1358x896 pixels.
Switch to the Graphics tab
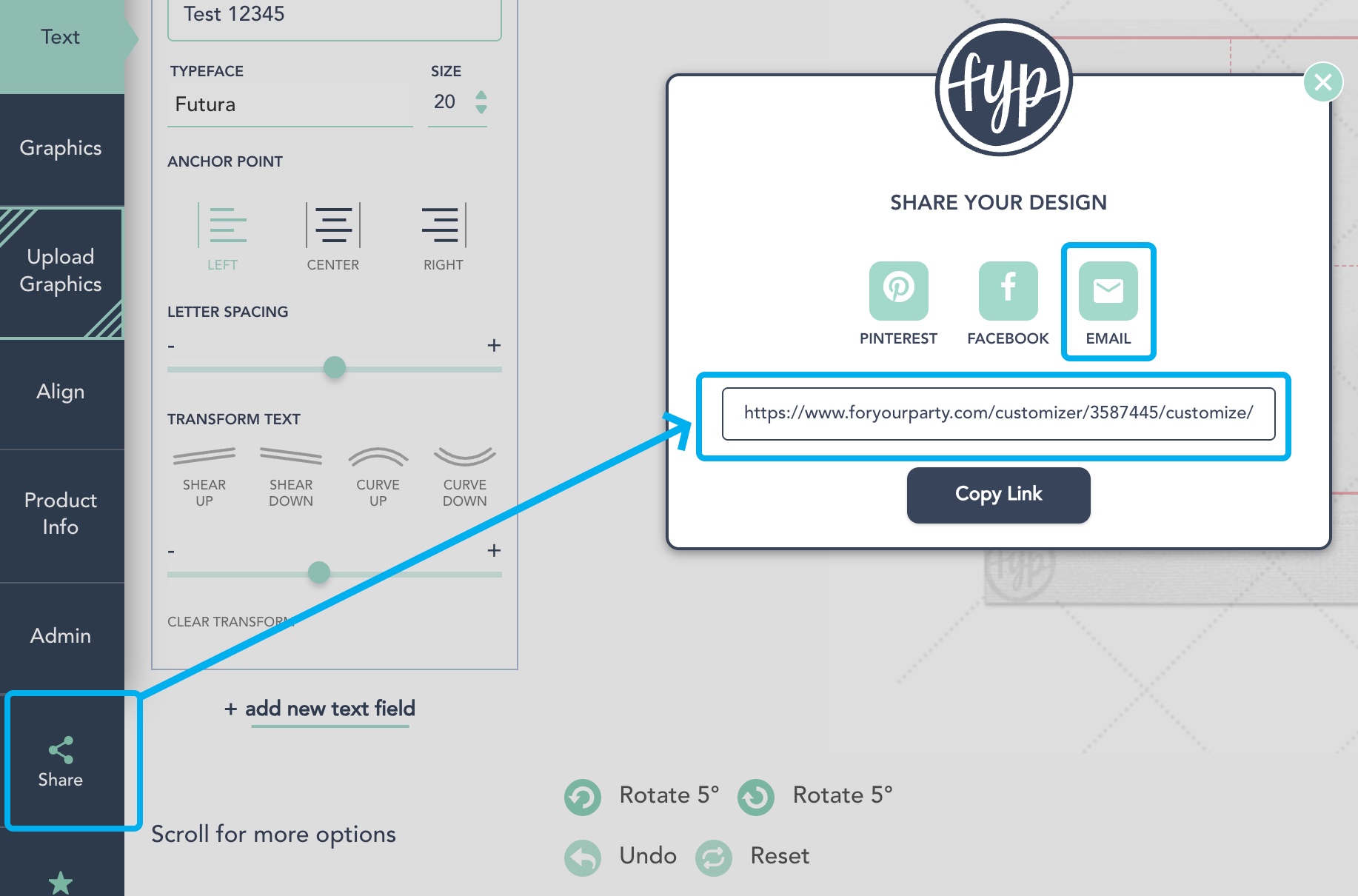tap(61, 148)
